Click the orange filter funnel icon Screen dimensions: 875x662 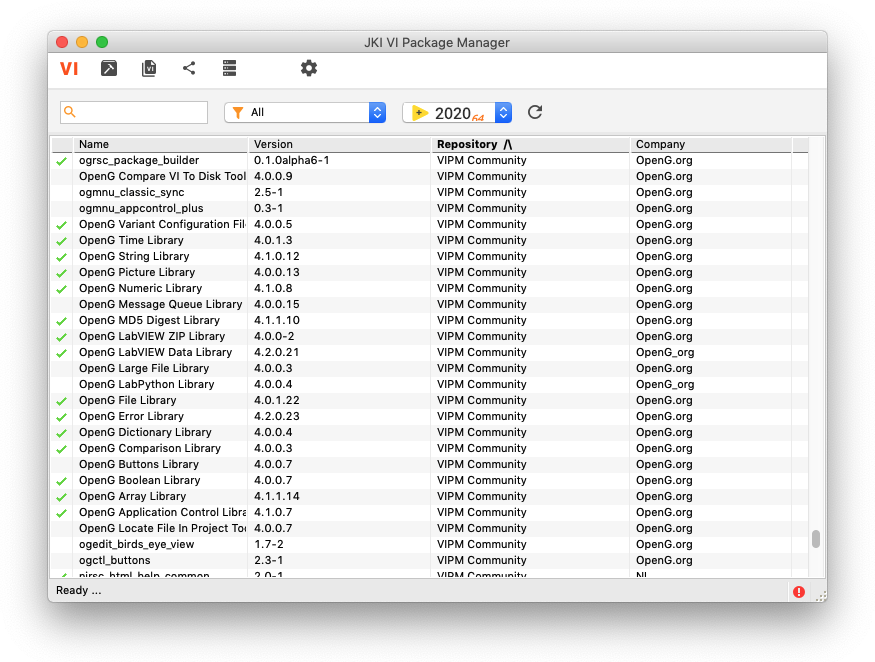238,113
